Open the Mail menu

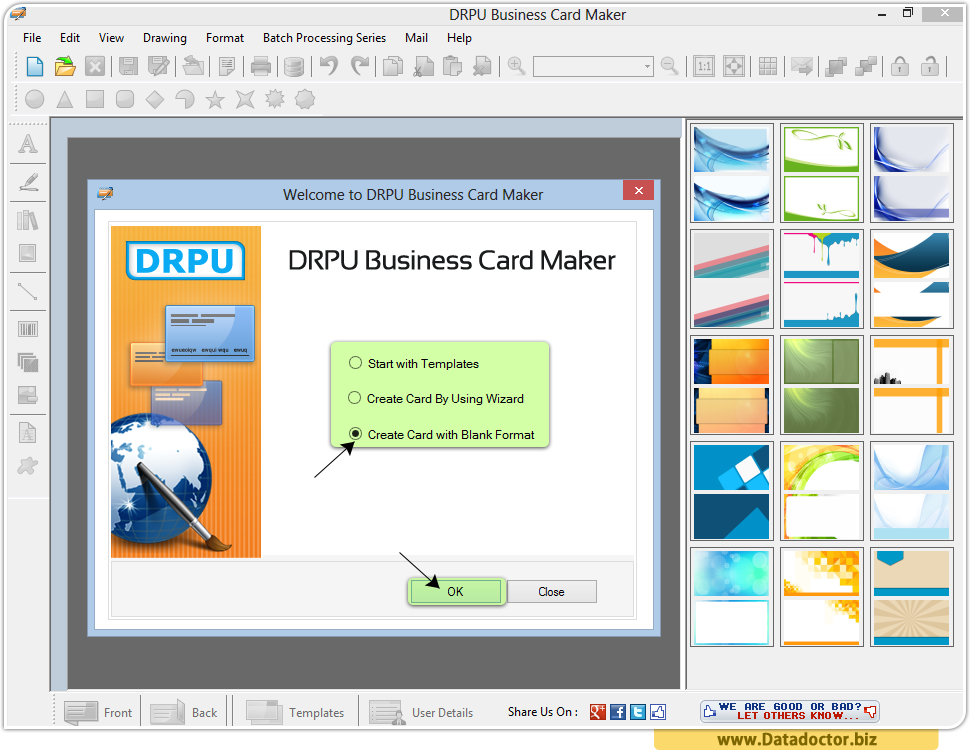coord(416,38)
